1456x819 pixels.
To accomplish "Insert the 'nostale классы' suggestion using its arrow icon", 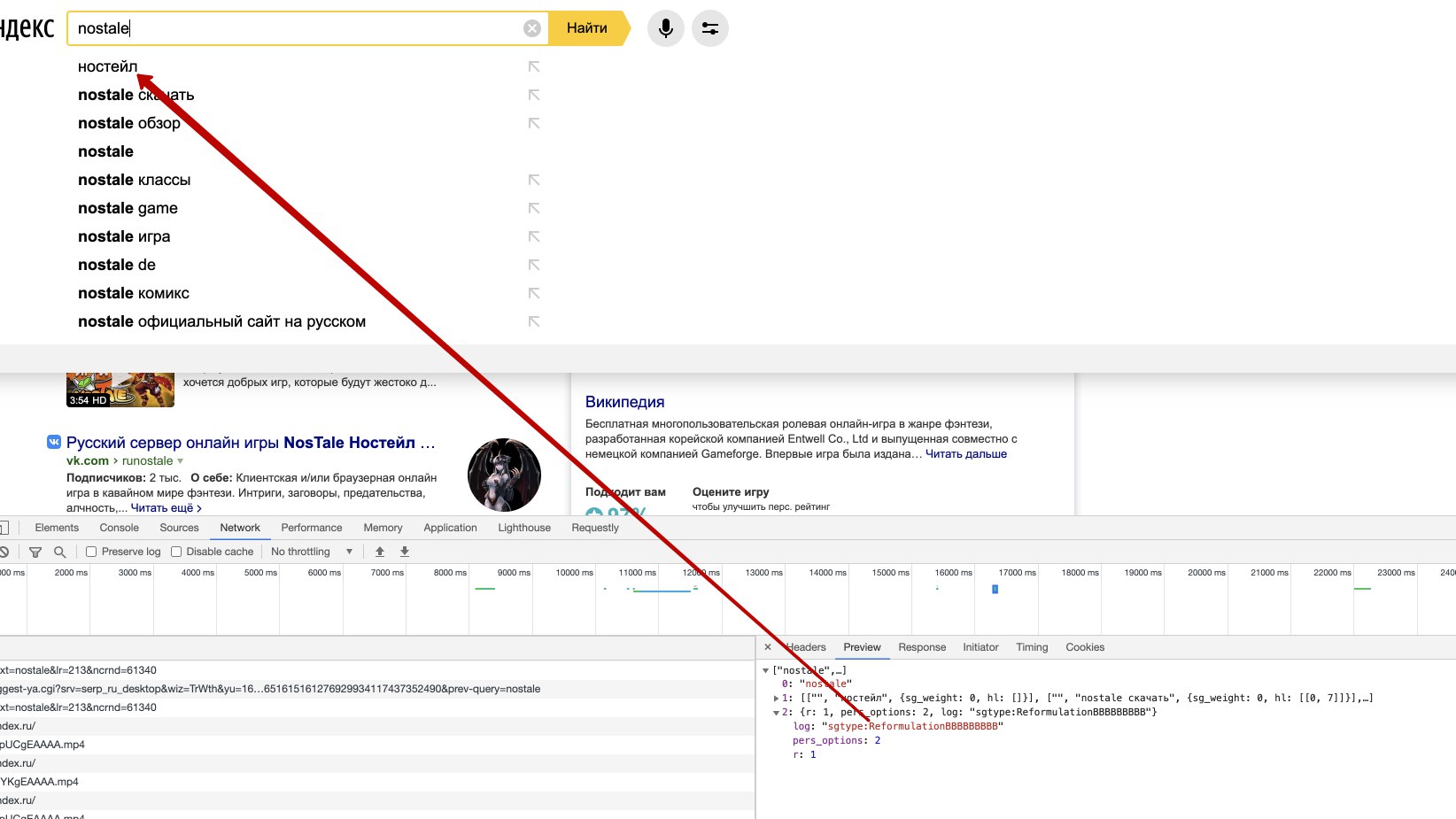I will coord(534,180).
